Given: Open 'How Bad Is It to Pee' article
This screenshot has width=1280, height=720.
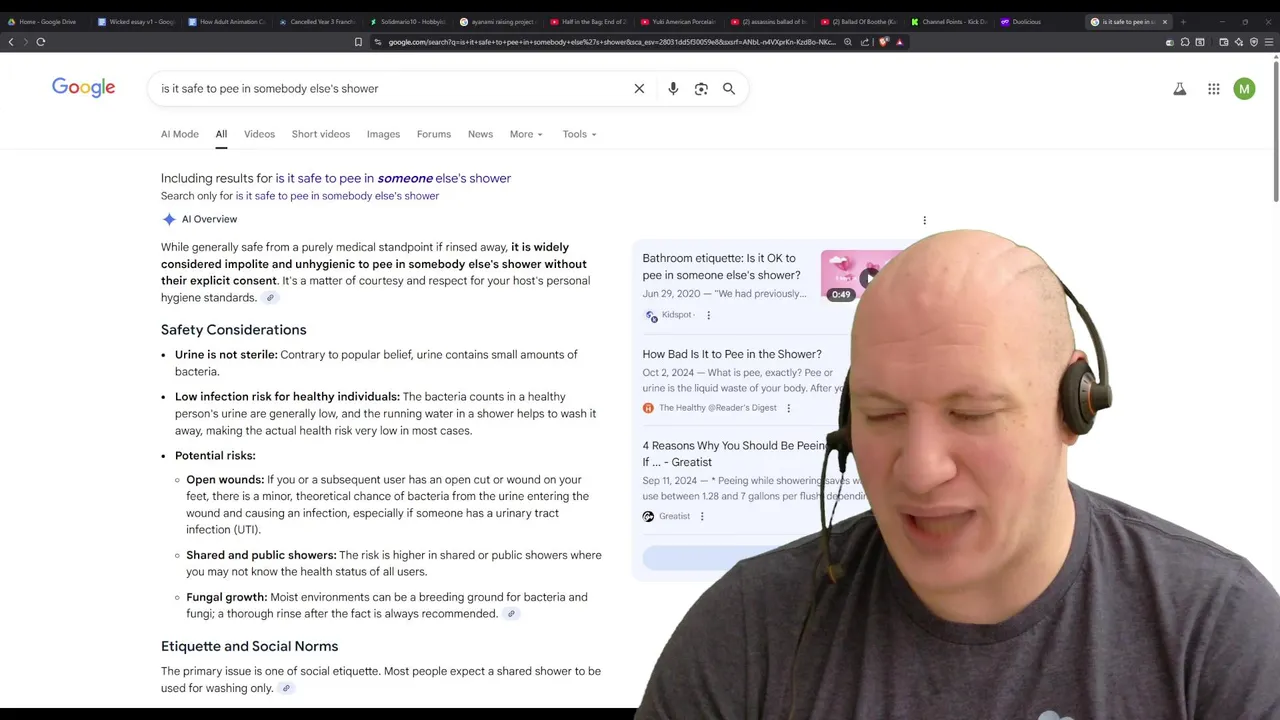Looking at the screenshot, I should coord(732,354).
